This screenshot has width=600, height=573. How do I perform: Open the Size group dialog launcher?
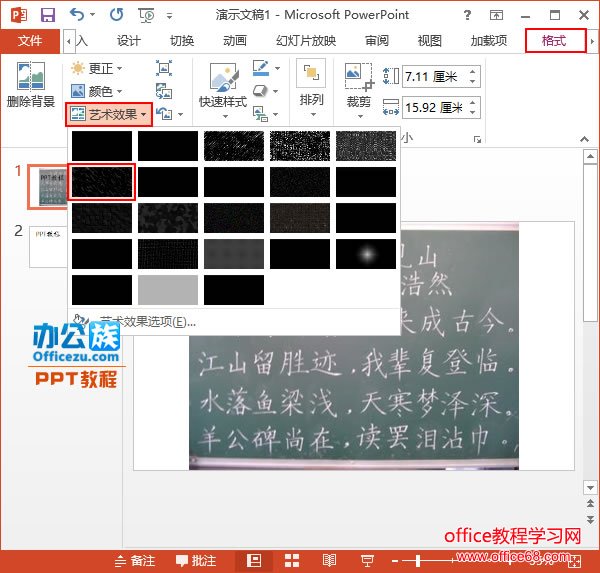(477, 139)
